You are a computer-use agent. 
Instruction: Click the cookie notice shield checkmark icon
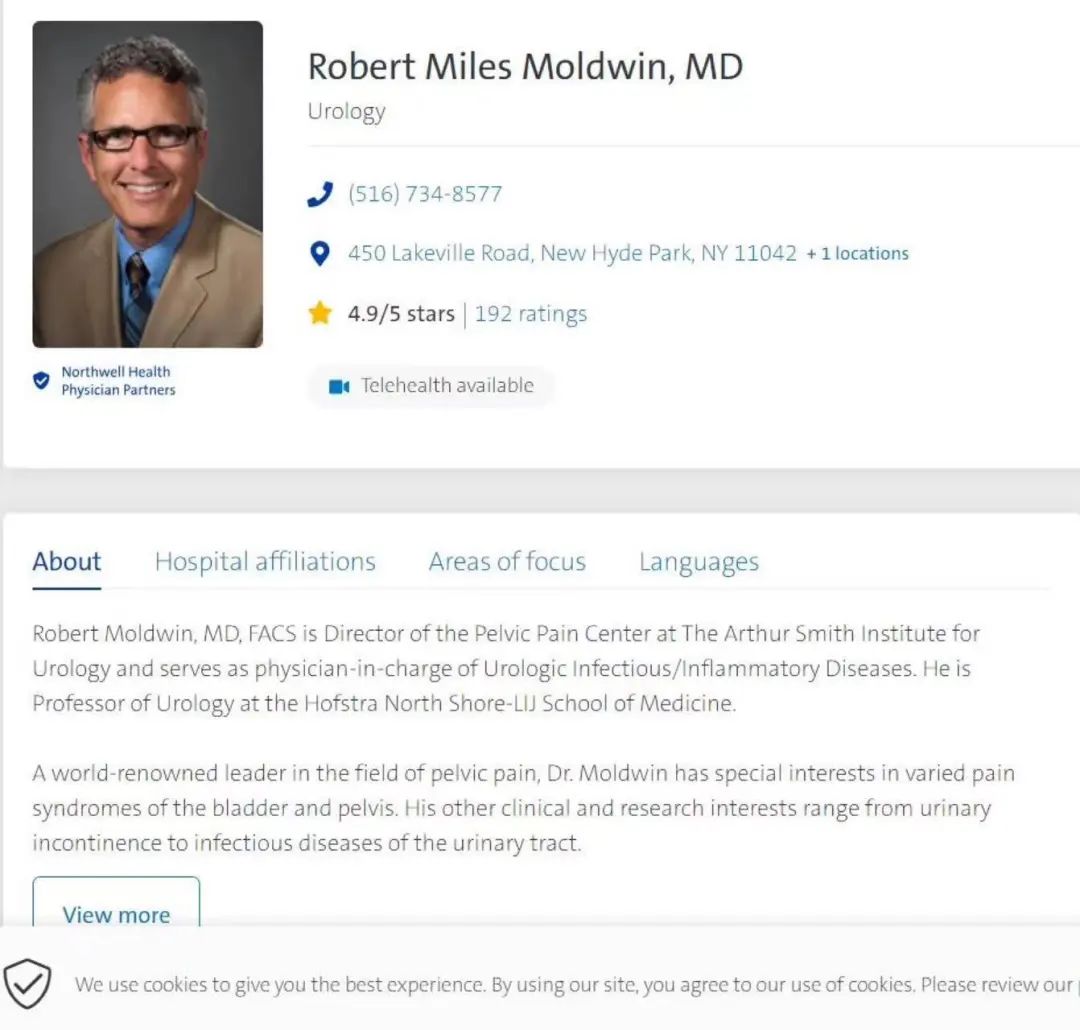[27, 983]
